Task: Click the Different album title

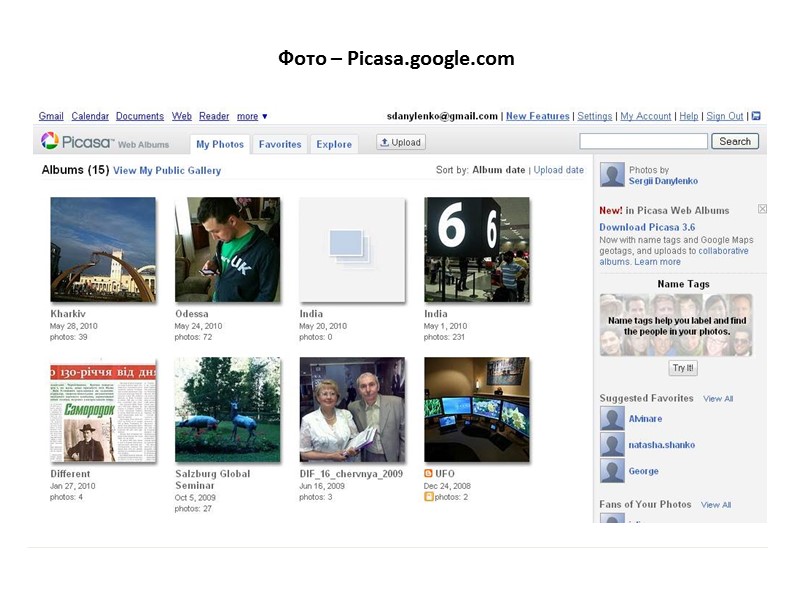Action: pos(70,473)
